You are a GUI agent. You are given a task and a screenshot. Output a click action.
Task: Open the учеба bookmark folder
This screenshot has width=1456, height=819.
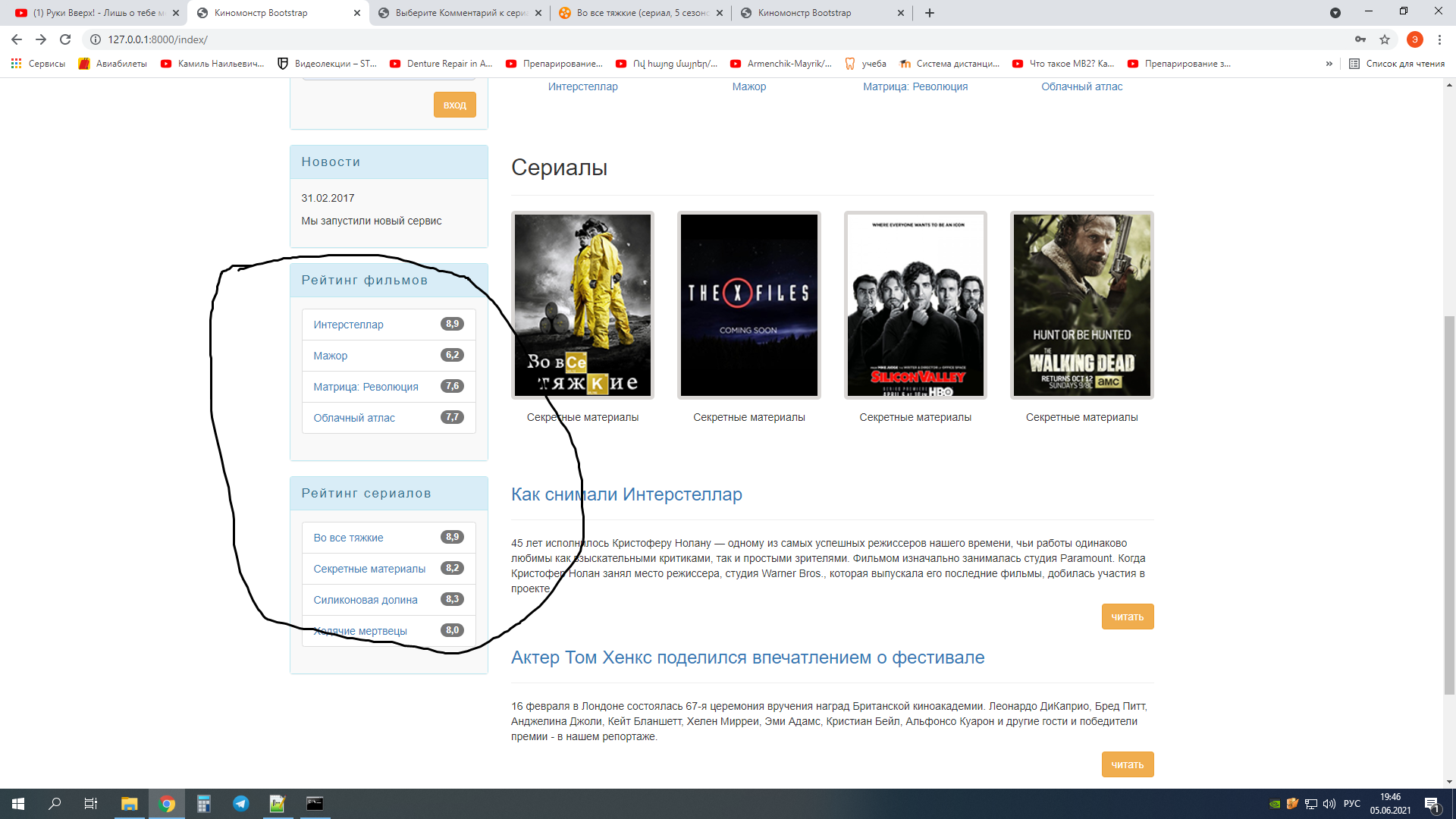click(865, 64)
